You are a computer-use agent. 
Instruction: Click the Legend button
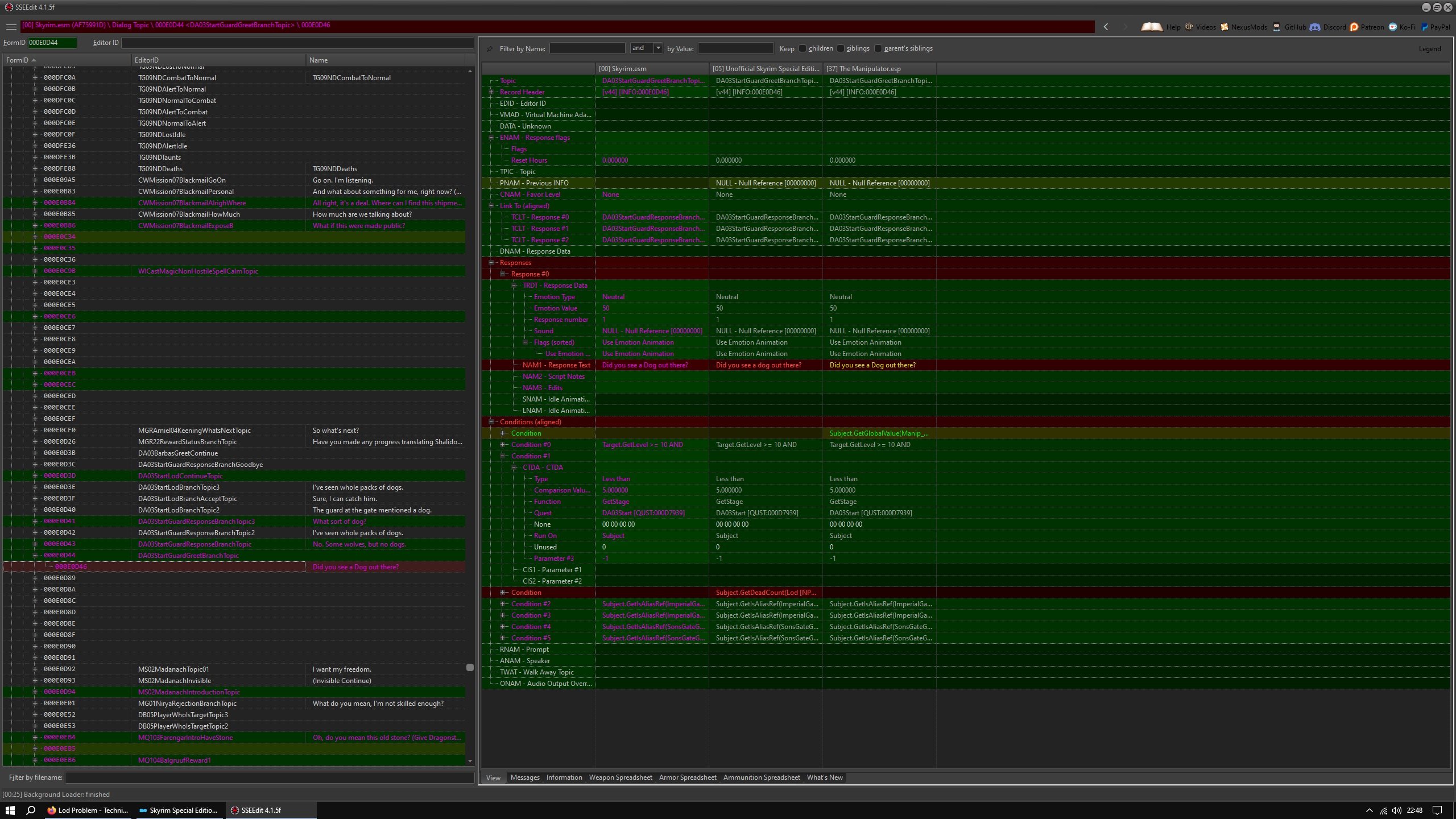(1430, 49)
